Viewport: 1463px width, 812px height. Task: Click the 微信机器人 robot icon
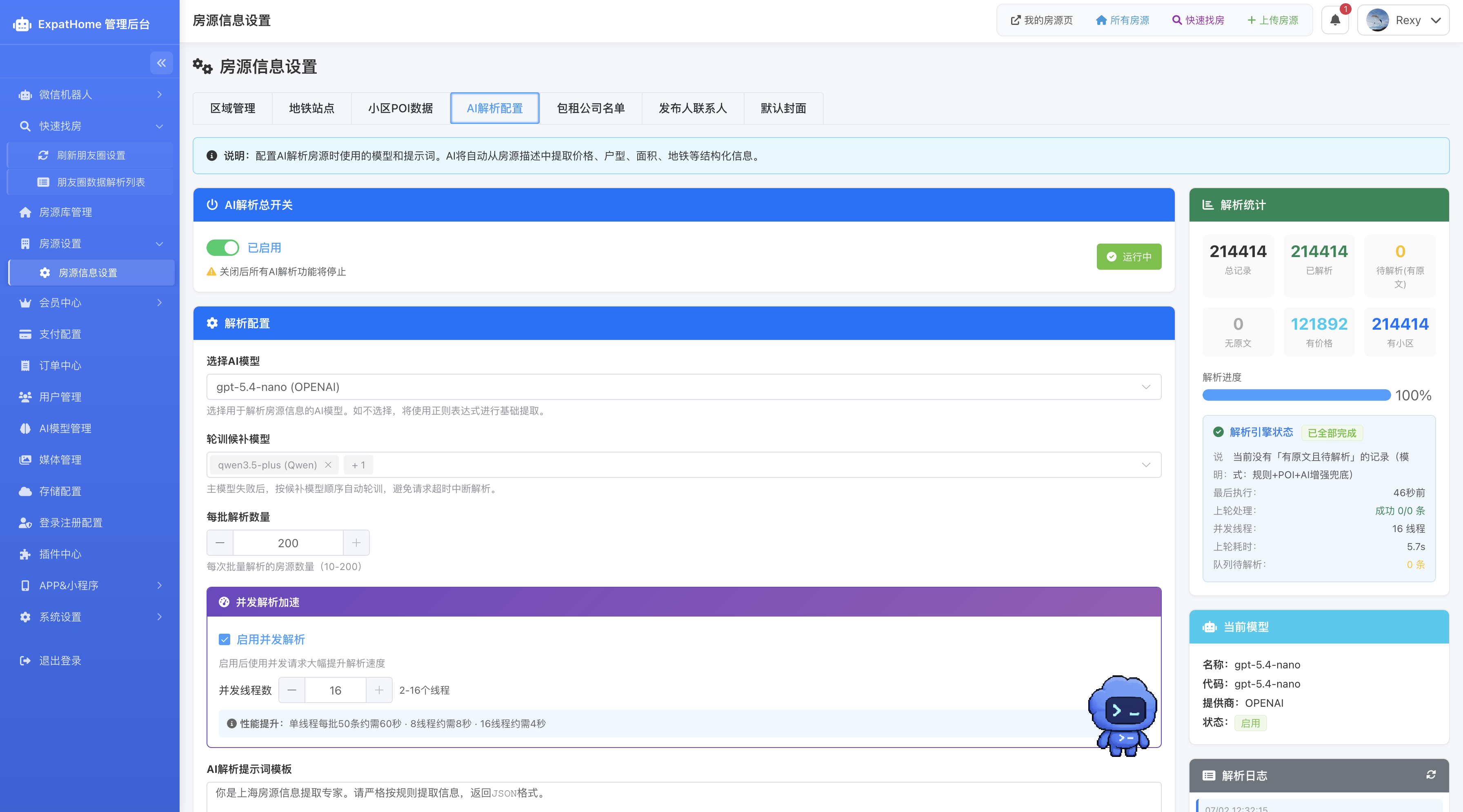pyautogui.click(x=25, y=95)
